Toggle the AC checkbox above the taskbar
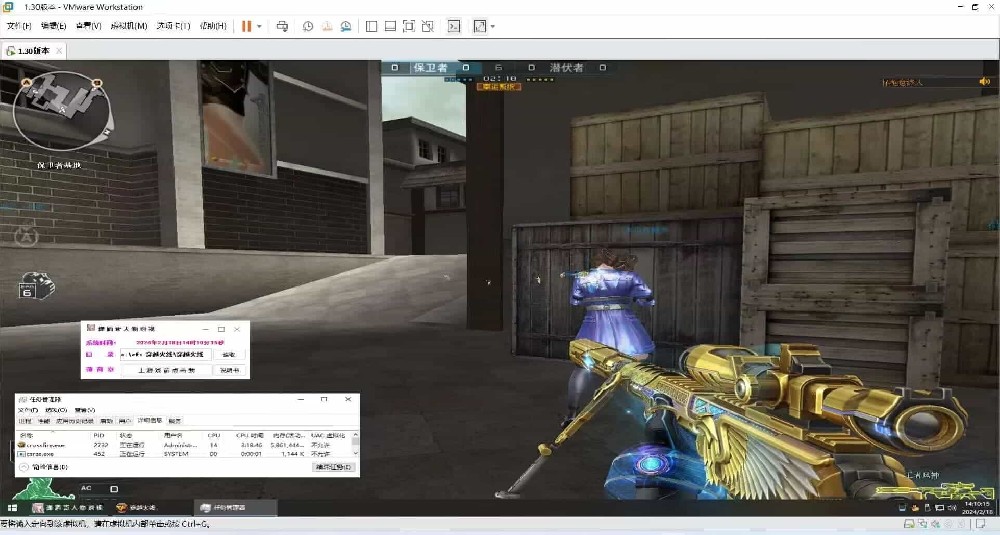This screenshot has height=535, width=1000. [x=114, y=489]
